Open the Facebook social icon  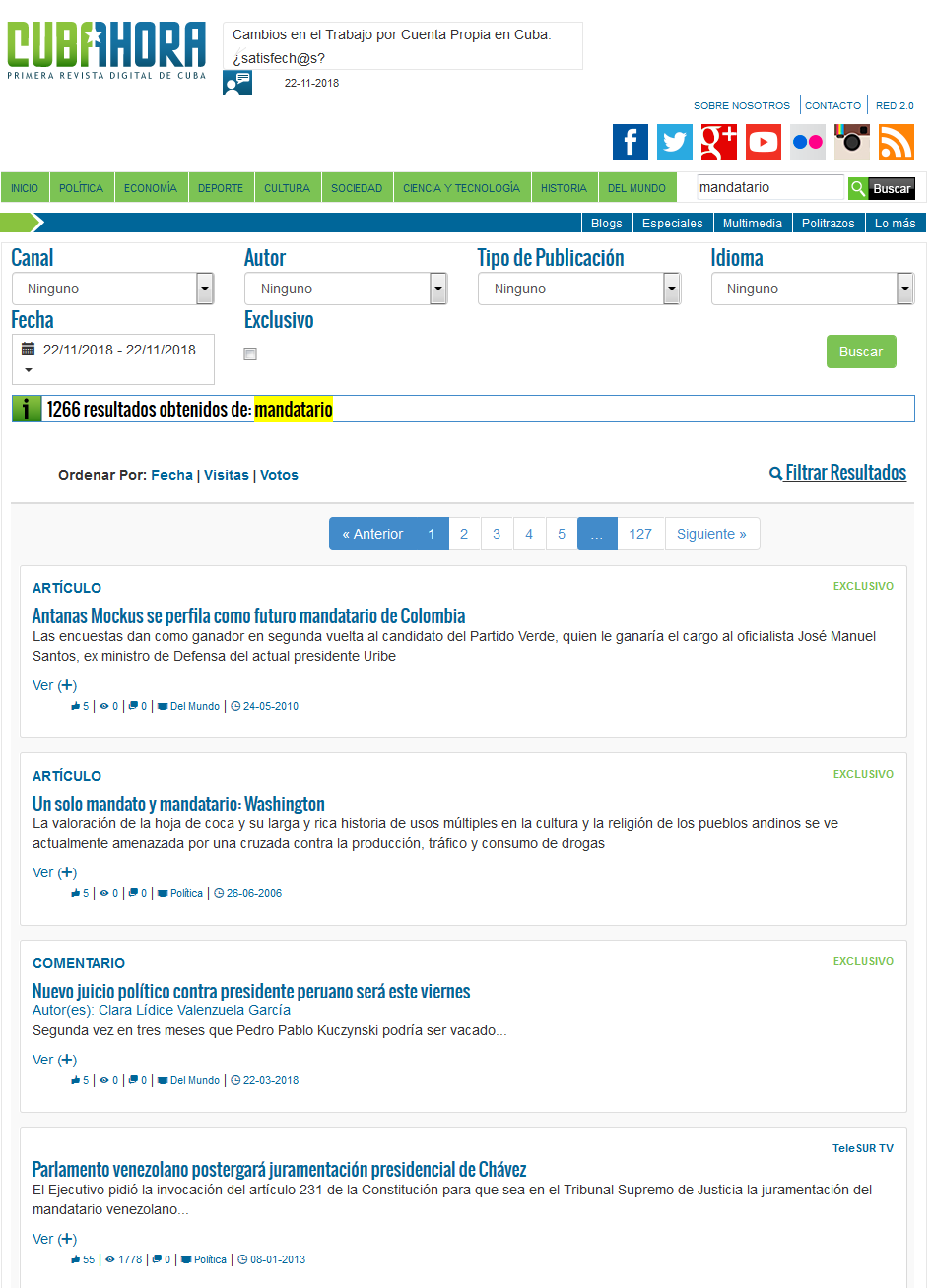(631, 142)
